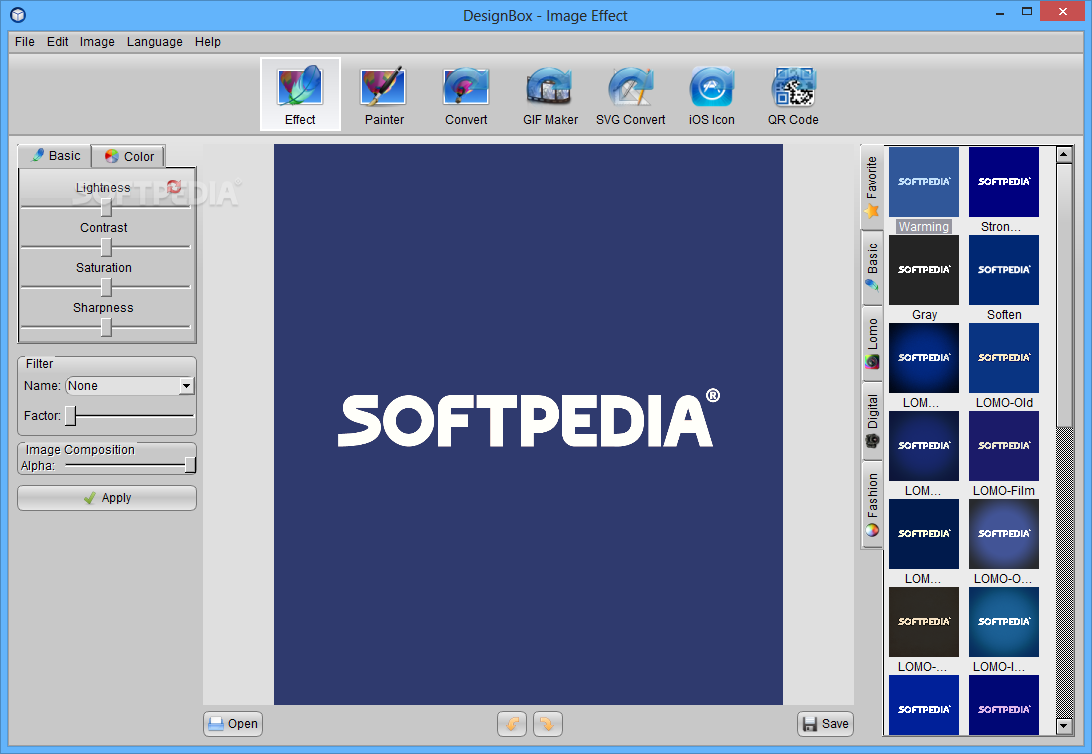
Task: Open the Painter tool
Action: [x=384, y=94]
